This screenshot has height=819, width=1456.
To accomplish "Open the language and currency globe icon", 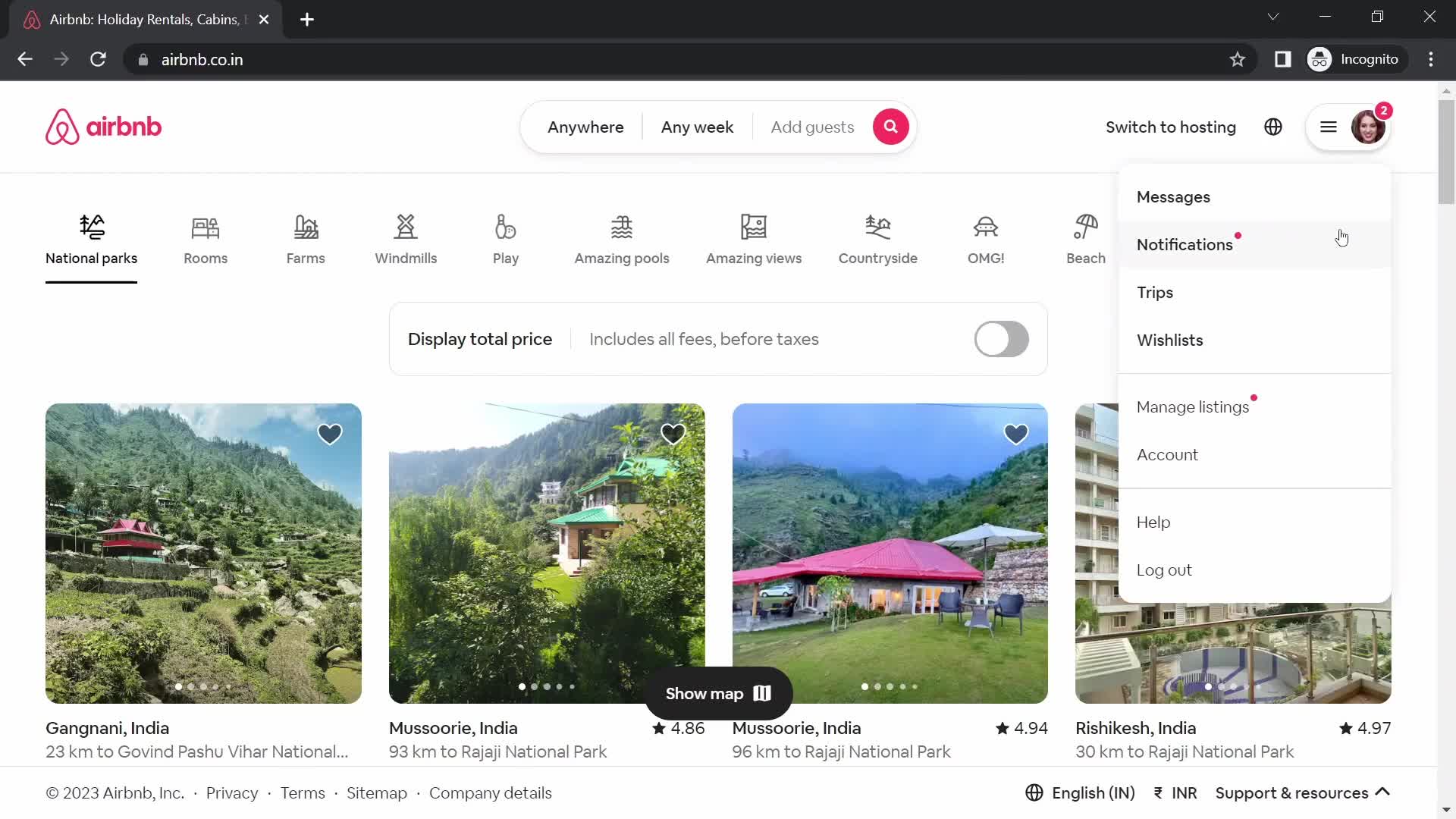I will point(1273,127).
